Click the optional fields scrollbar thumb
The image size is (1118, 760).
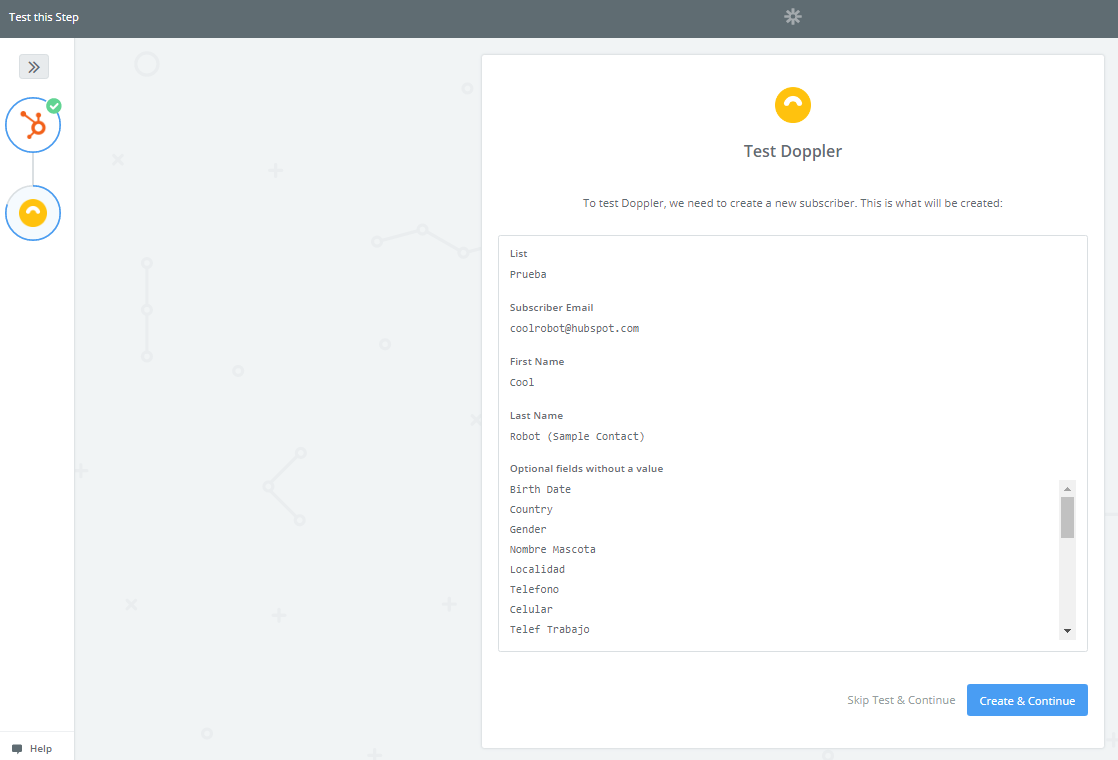click(x=1067, y=517)
